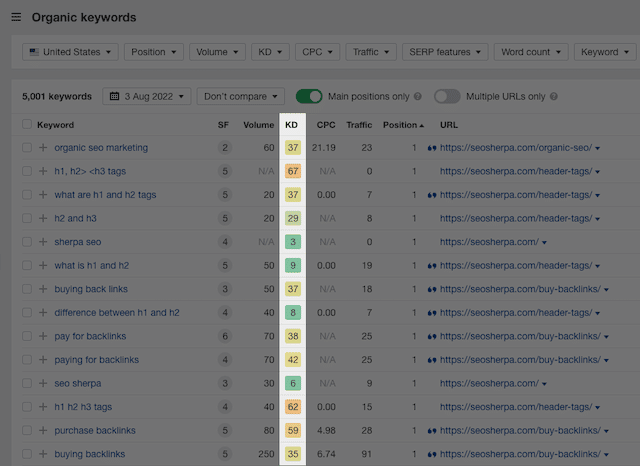Click the US flag icon in country filter
640x466 pixels.
coord(34,52)
